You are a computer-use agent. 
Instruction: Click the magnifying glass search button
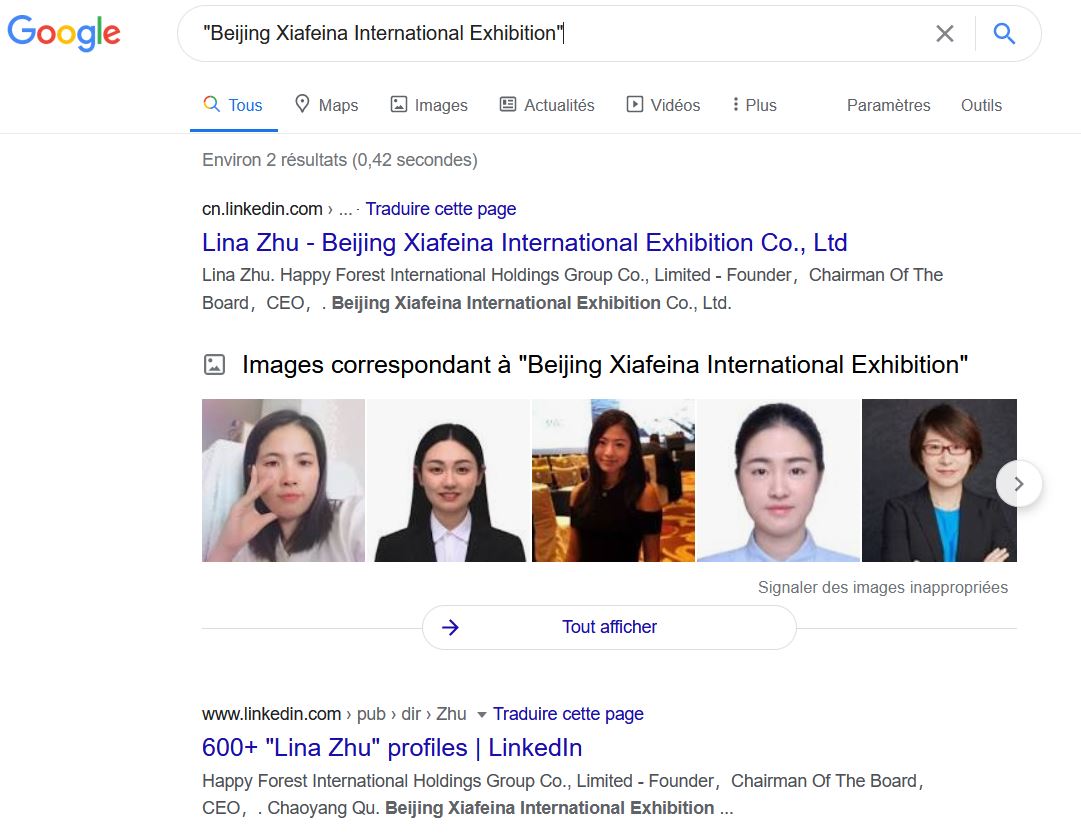(1004, 34)
